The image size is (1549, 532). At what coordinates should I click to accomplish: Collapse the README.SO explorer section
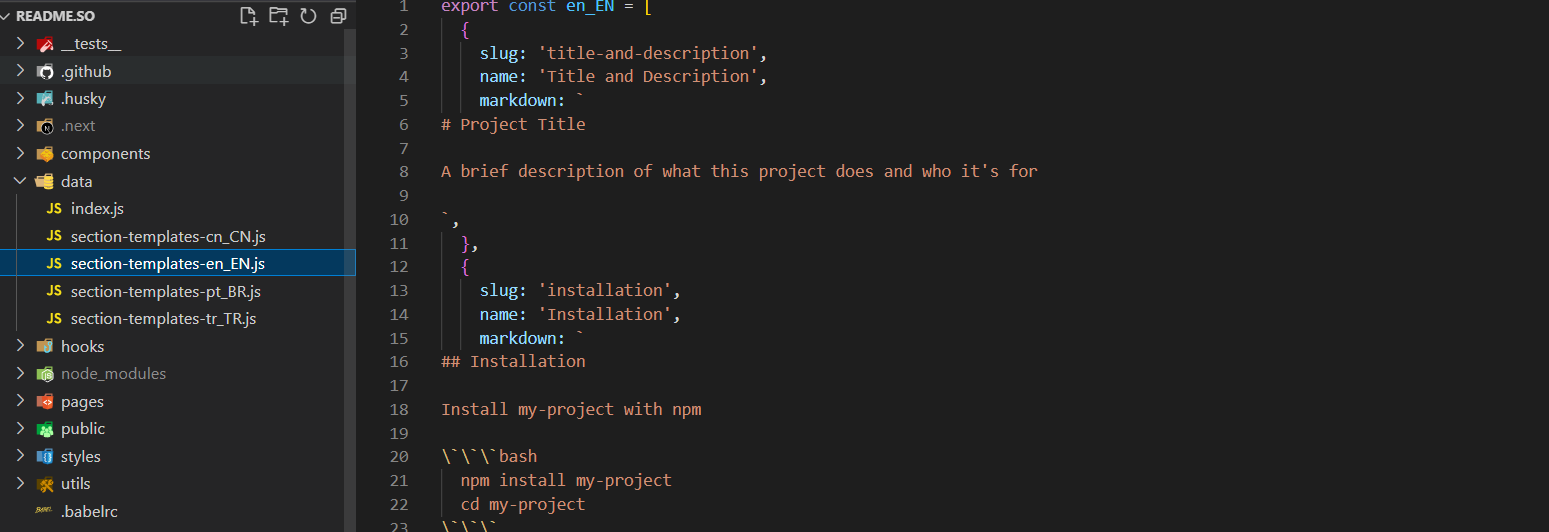[6, 17]
